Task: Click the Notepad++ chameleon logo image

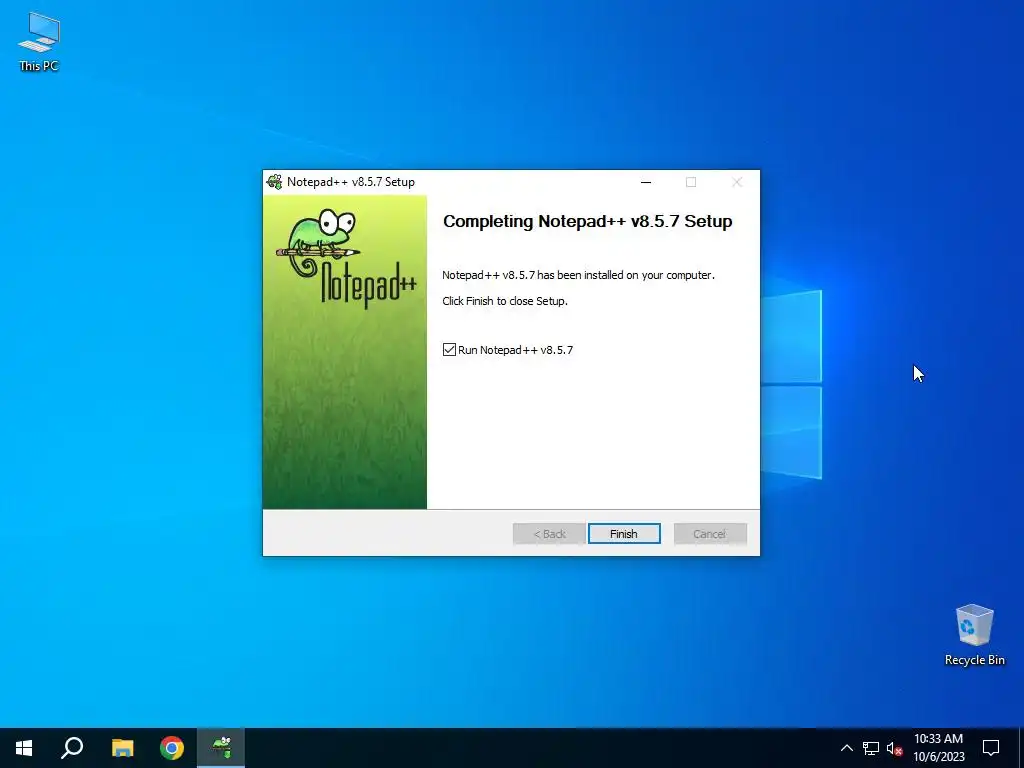Action: pyautogui.click(x=346, y=259)
